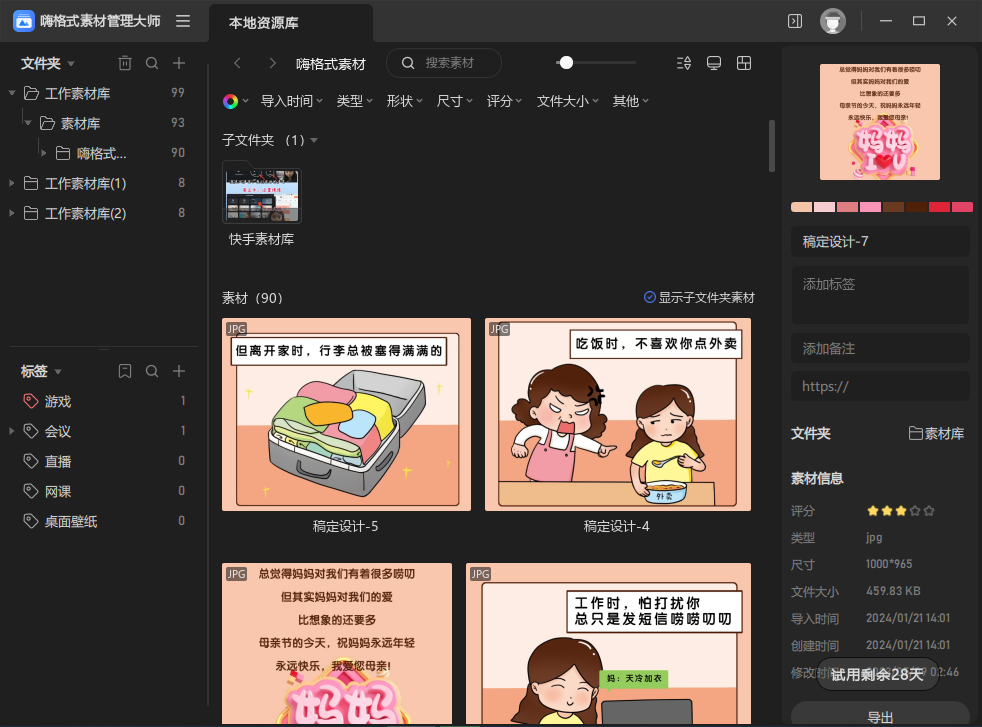The image size is (982, 727).
Task: Click the app logo icon
Action: 24,21
